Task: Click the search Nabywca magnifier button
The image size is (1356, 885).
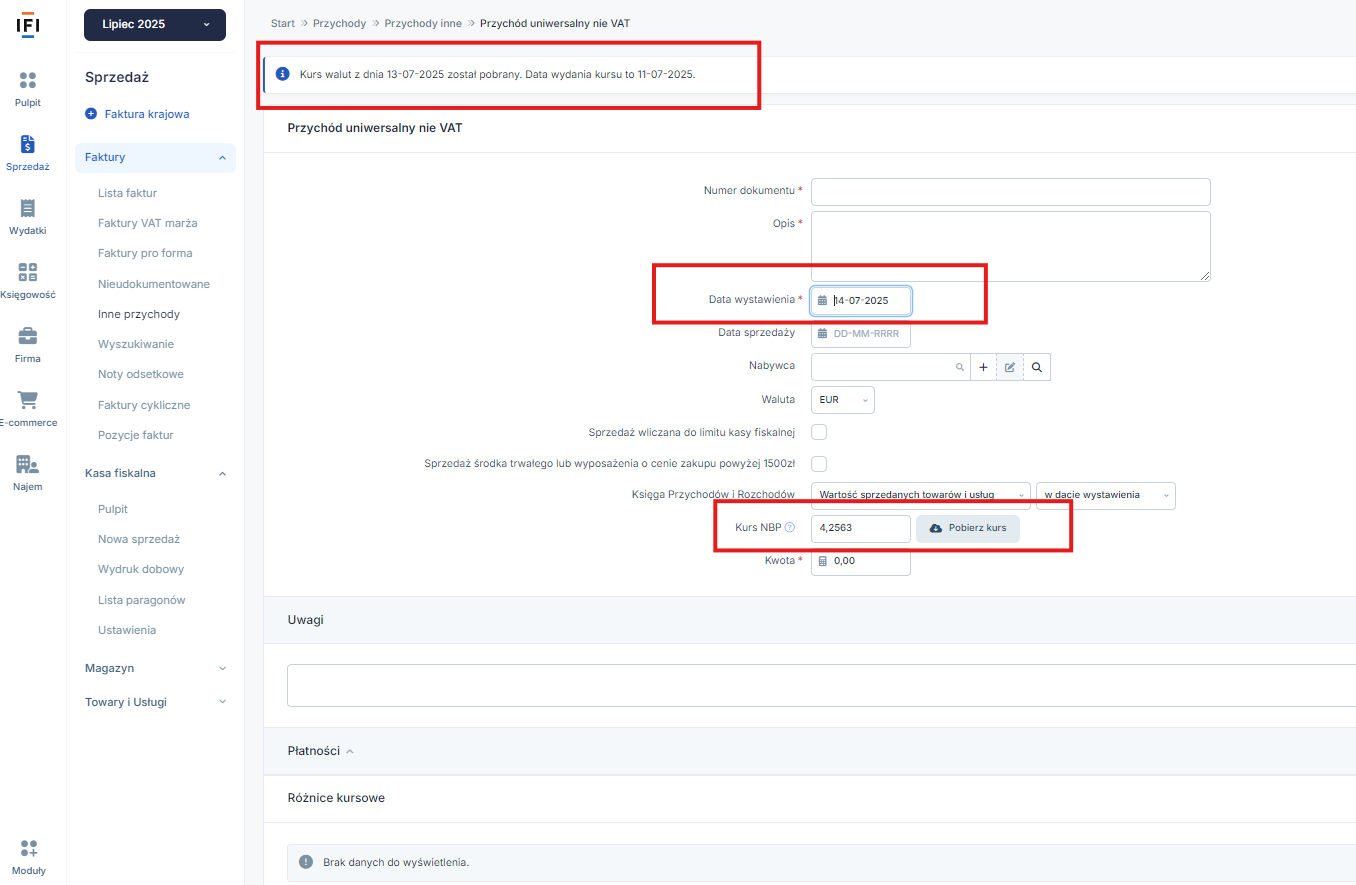Action: click(1037, 368)
